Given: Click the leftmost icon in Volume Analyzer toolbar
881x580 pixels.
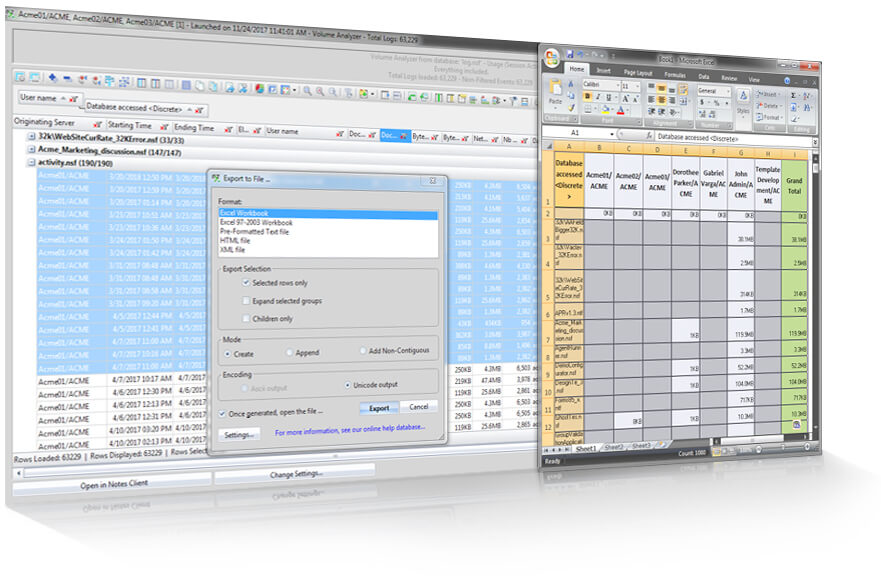Looking at the screenshot, I should click(x=20, y=77).
